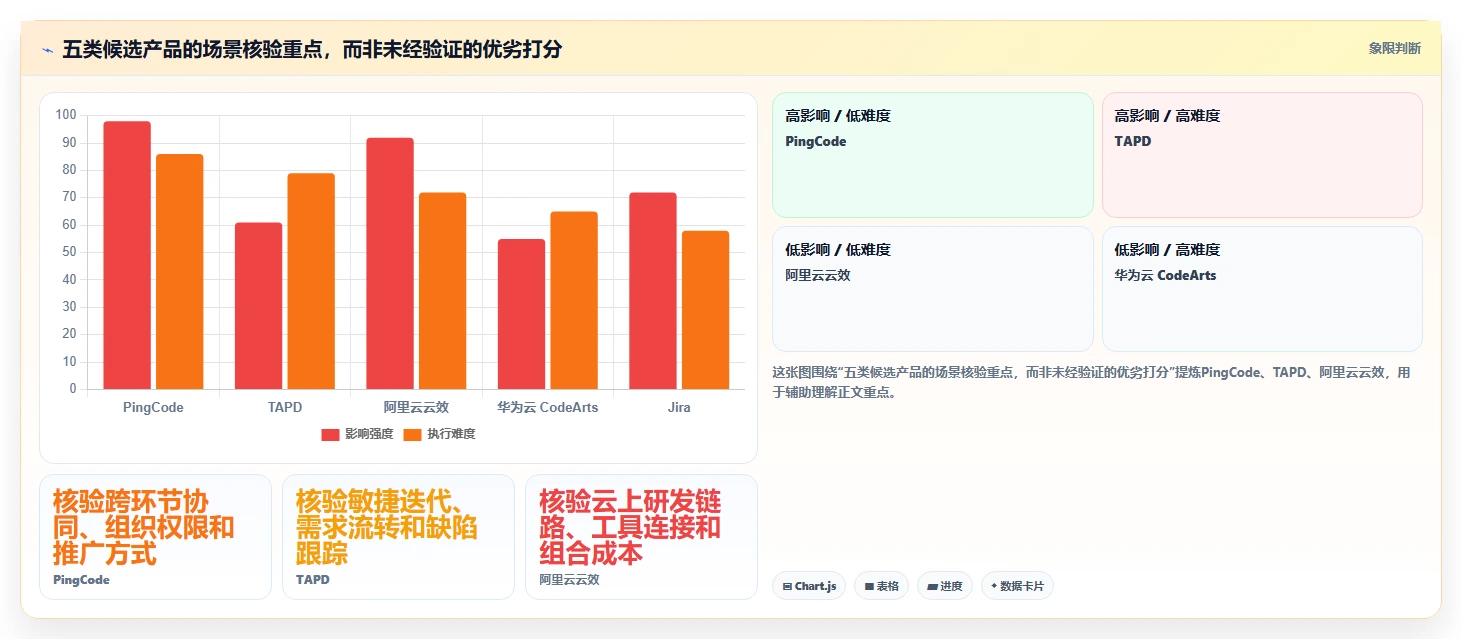The height and width of the screenshot is (639, 1462).
Task: Click the 影响强度 legend label
Action: 369,434
